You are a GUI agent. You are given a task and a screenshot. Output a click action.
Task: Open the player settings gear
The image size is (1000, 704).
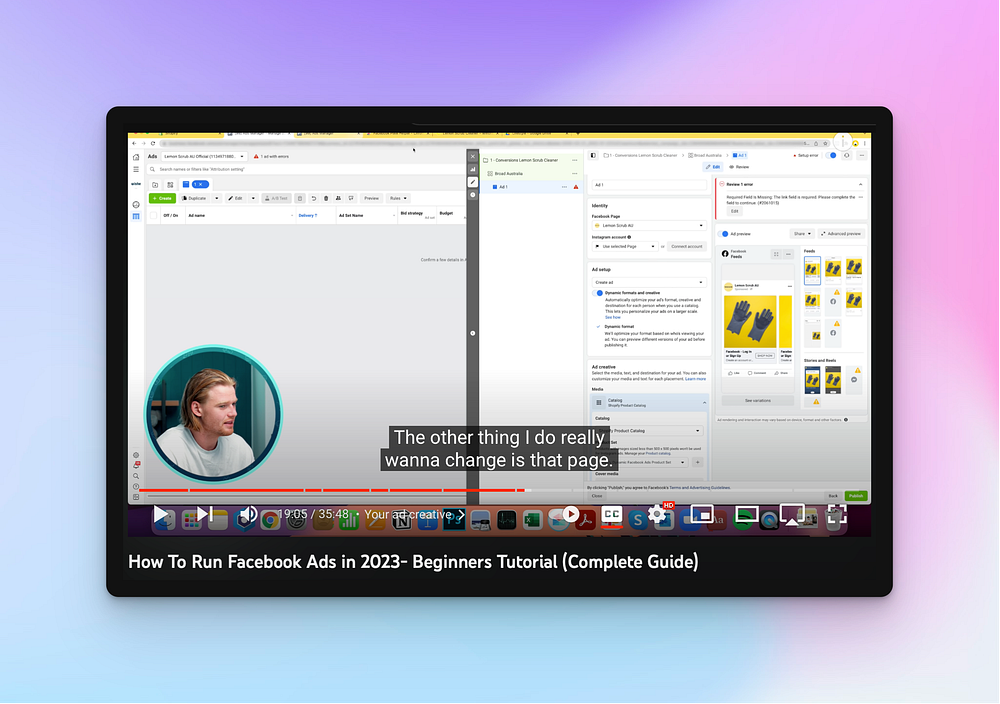pos(657,514)
